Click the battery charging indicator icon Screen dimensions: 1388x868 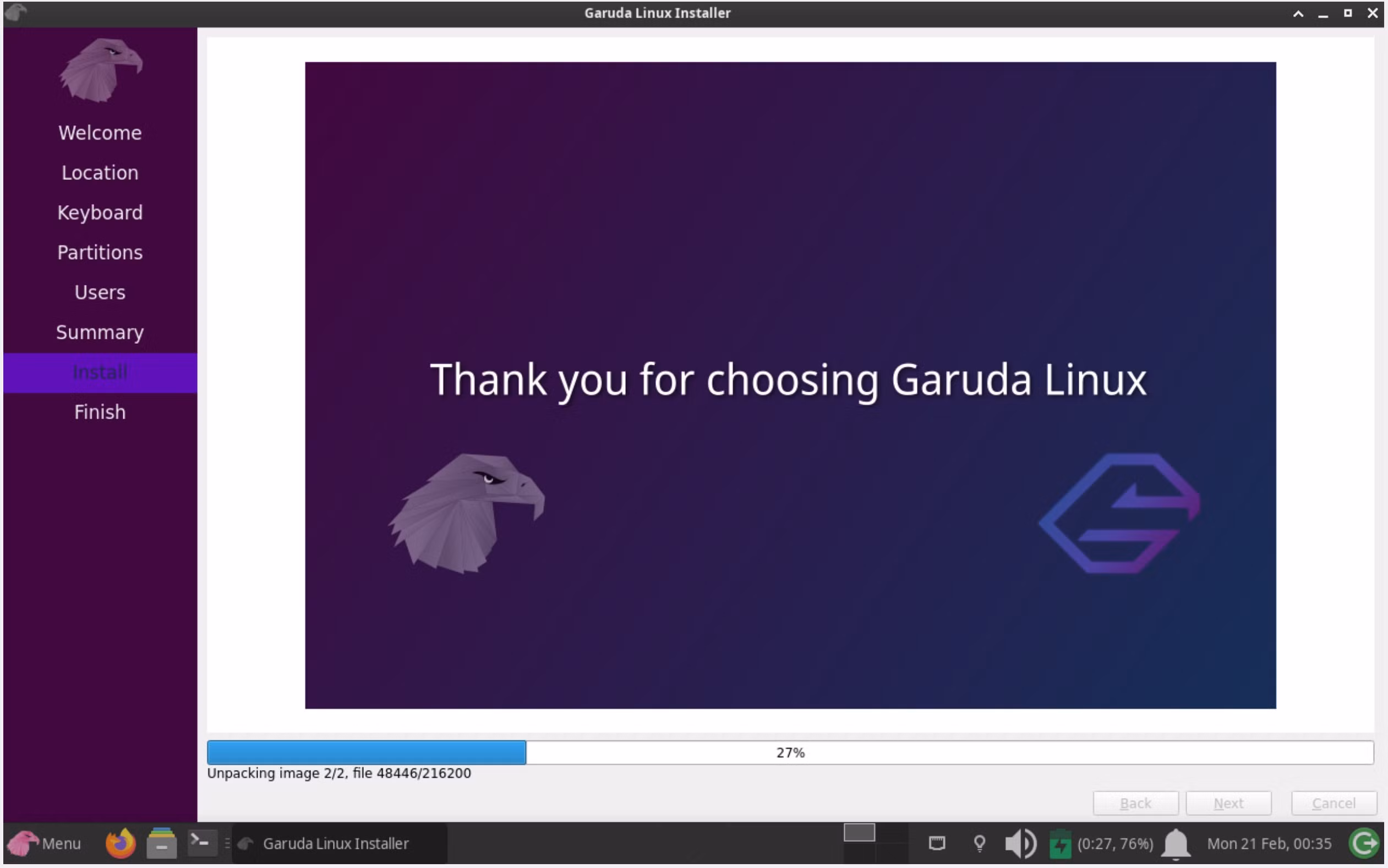[1060, 844]
